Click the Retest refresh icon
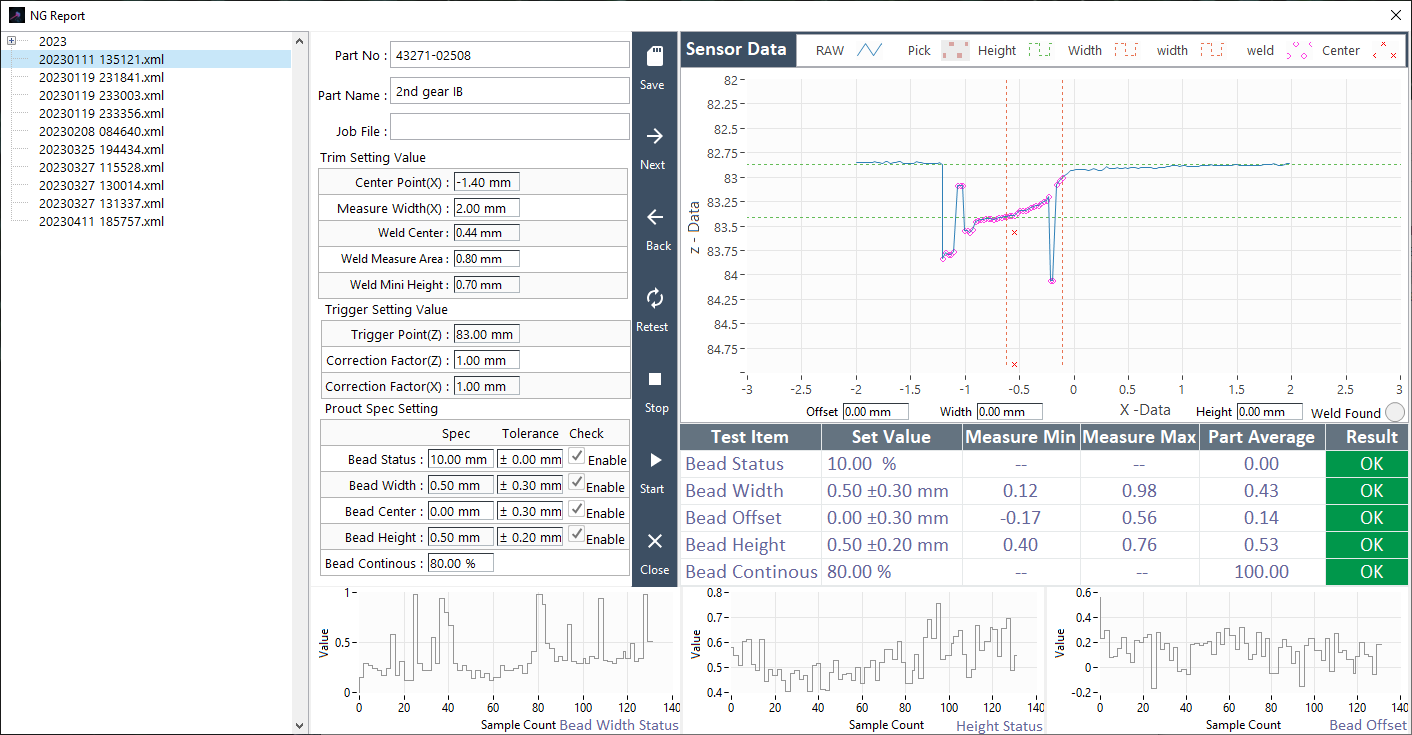Screen dimensions: 1412x735 [x=654, y=298]
